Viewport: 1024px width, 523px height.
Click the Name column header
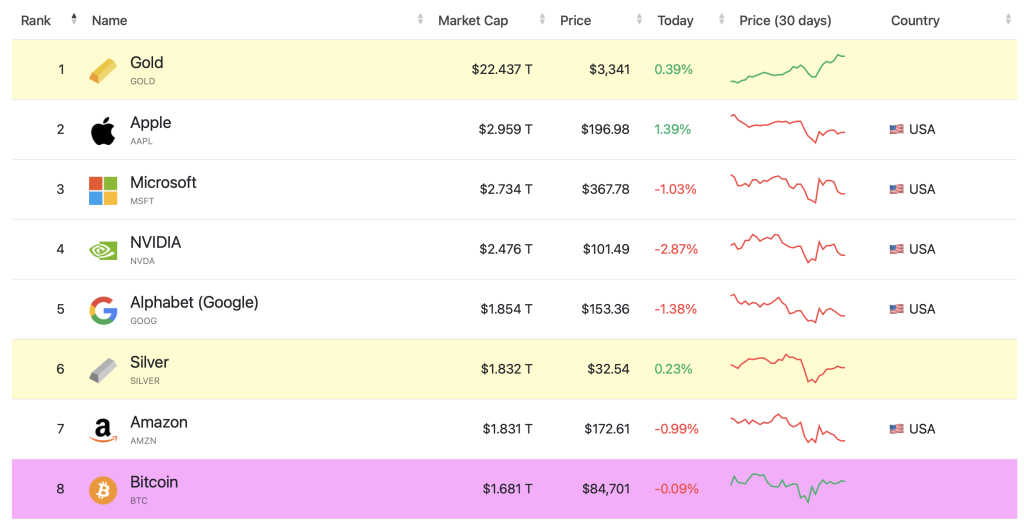[x=109, y=20]
